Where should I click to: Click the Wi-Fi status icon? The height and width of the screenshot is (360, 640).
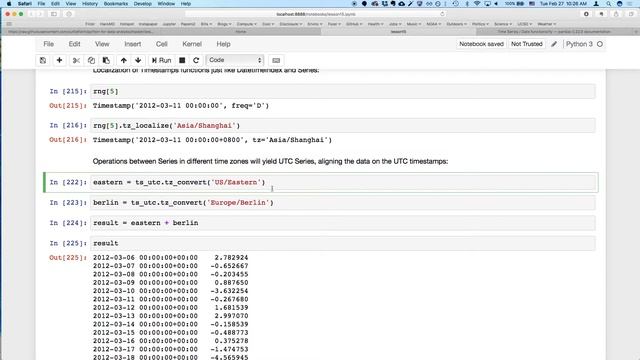(477, 4)
